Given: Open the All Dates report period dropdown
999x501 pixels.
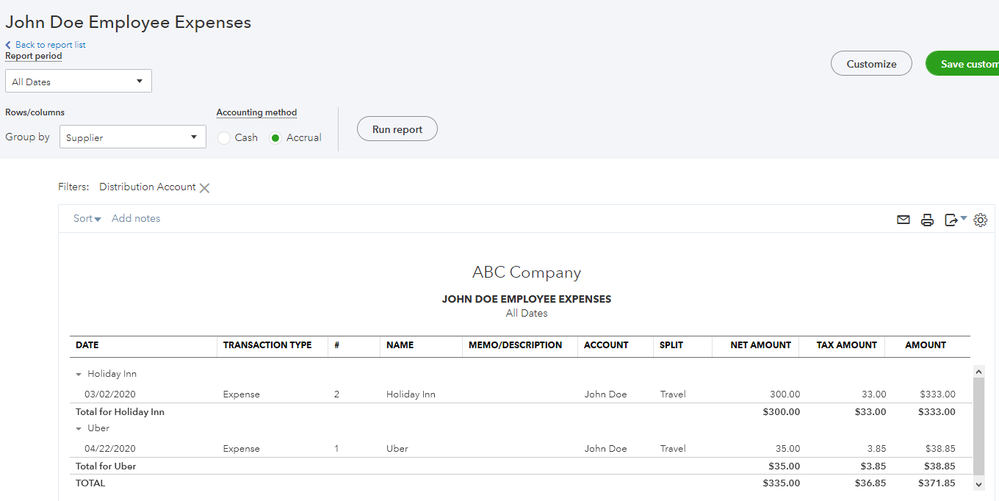Looking at the screenshot, I should click(78, 82).
